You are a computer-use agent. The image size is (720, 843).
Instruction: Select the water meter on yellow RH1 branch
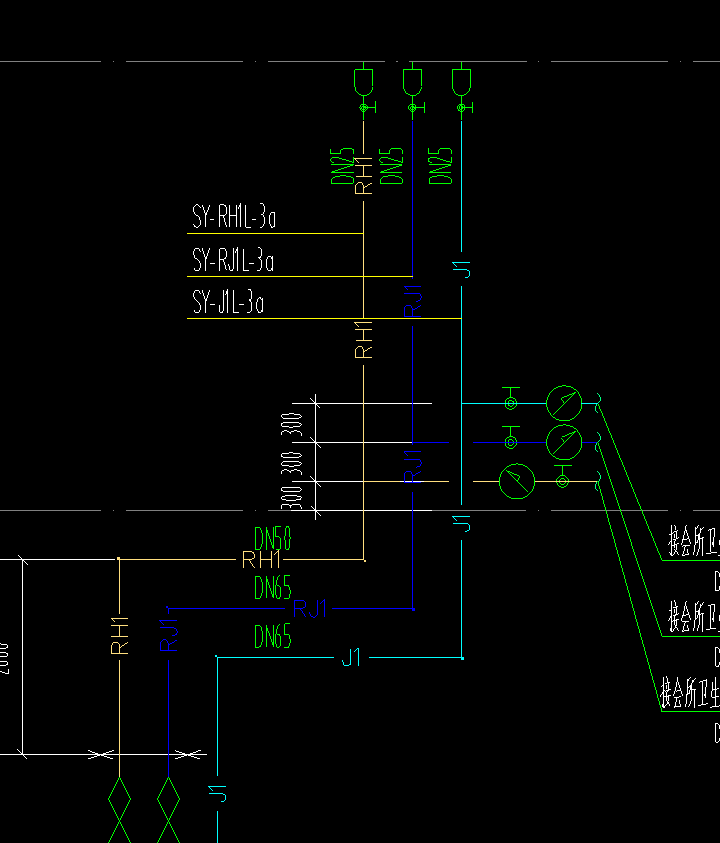pos(517,481)
